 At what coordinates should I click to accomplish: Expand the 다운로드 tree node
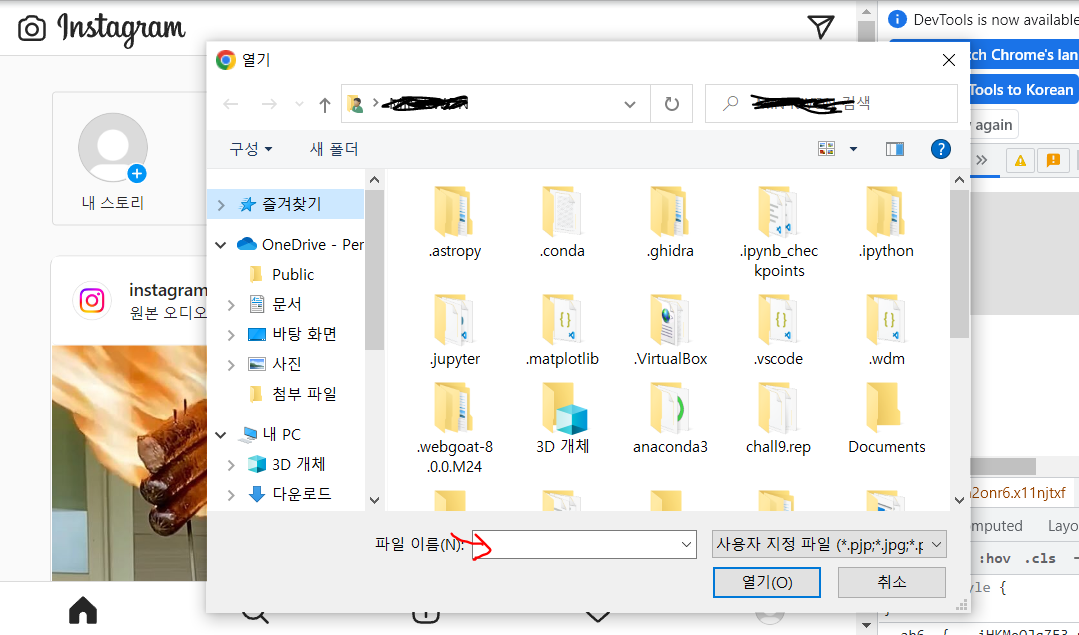(x=231, y=494)
